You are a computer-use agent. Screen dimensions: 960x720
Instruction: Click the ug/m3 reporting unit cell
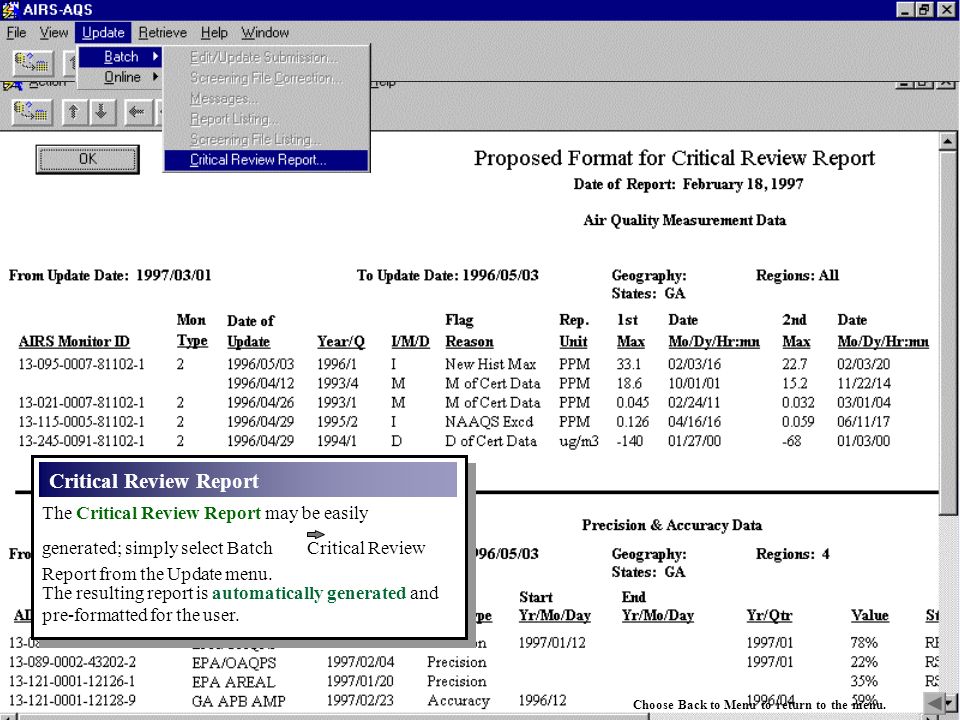coord(579,441)
